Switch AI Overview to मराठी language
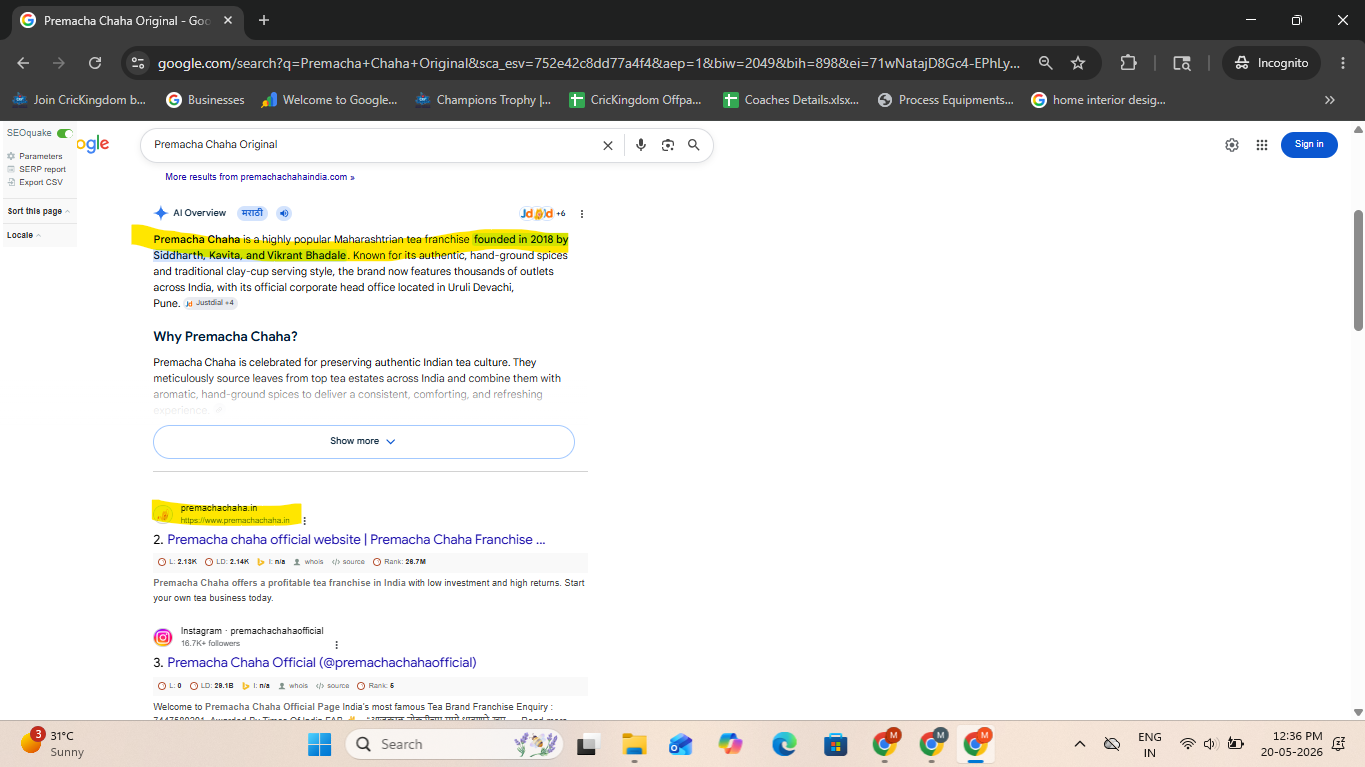 tap(252, 213)
